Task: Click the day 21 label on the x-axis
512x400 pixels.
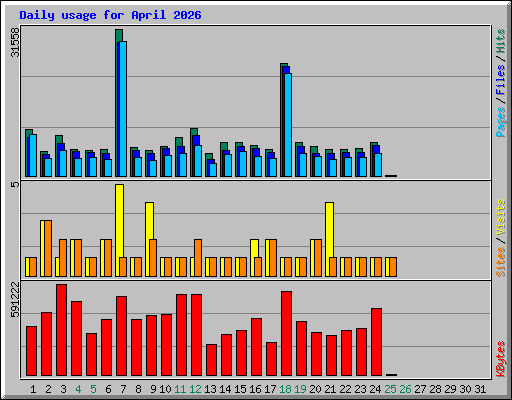Action: click(330, 389)
